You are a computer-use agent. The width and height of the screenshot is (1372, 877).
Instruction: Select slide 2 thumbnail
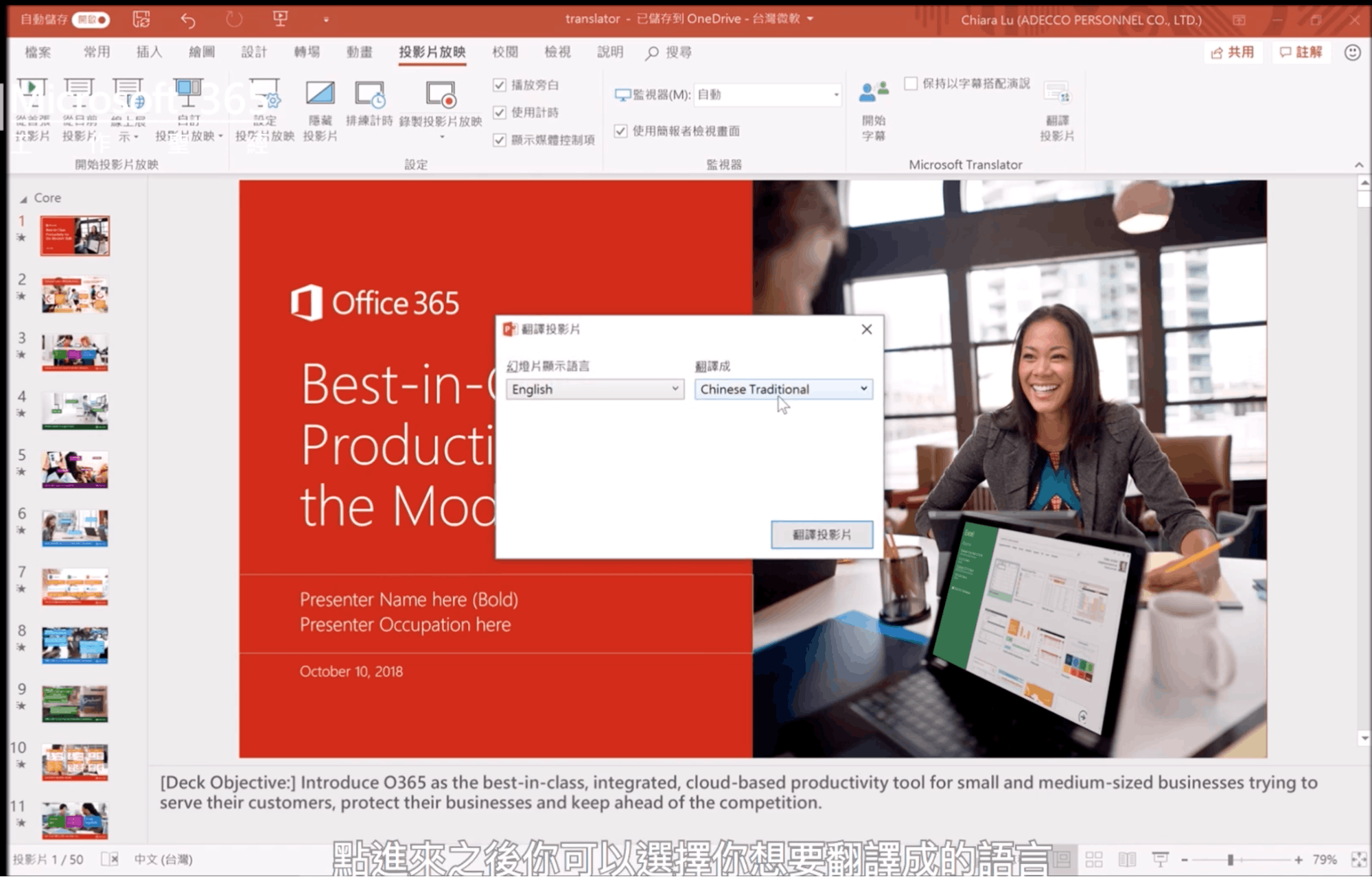tap(75, 295)
